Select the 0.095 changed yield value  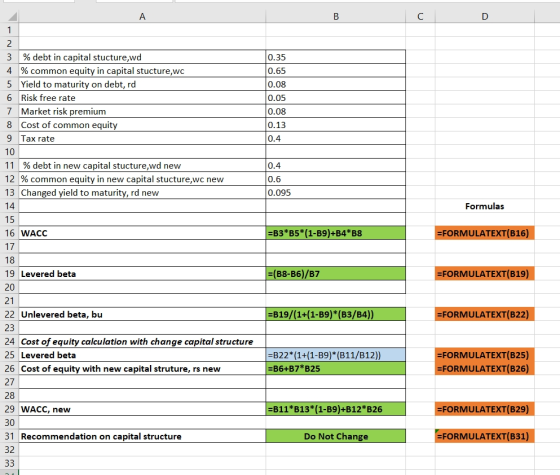tap(336, 192)
